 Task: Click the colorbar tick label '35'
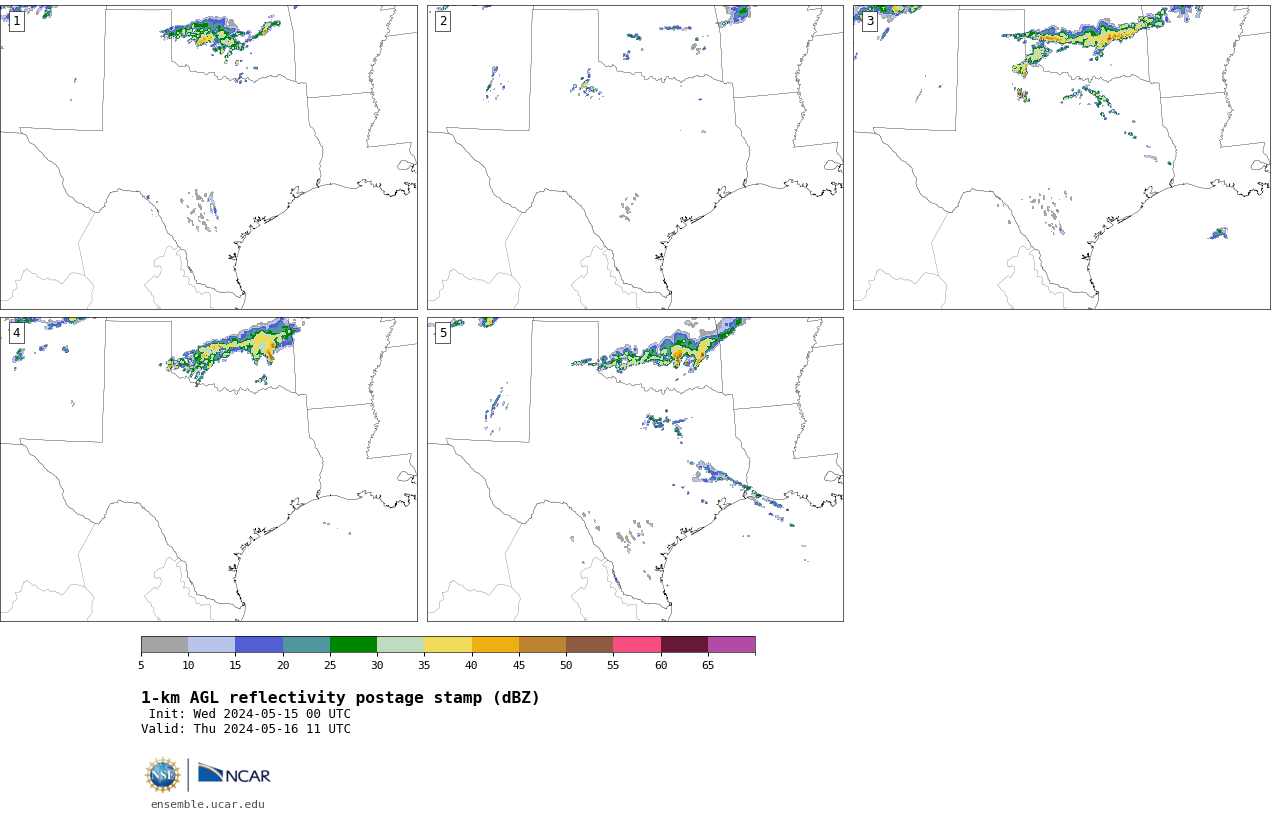[x=424, y=665]
